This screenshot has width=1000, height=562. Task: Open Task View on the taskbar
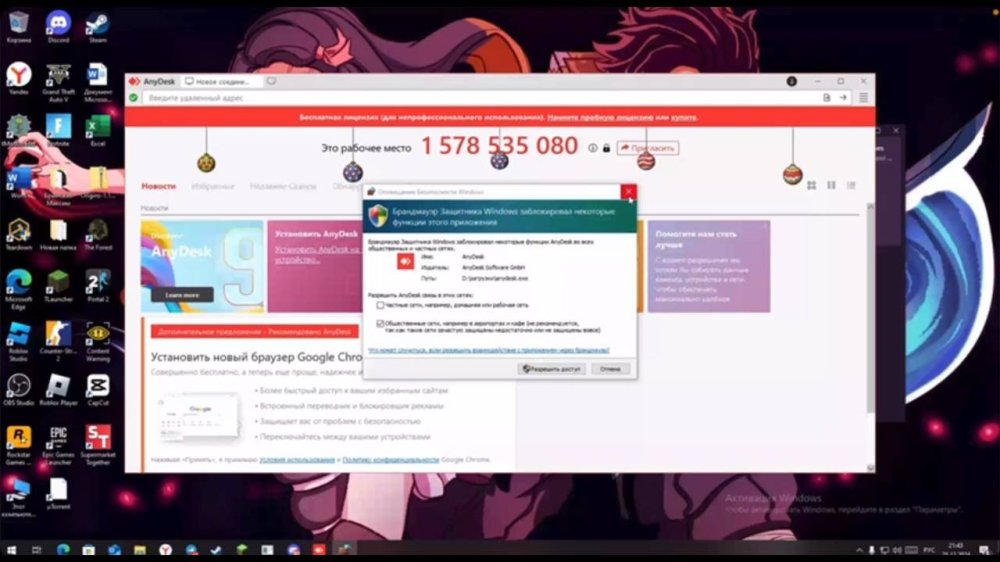pos(36,550)
